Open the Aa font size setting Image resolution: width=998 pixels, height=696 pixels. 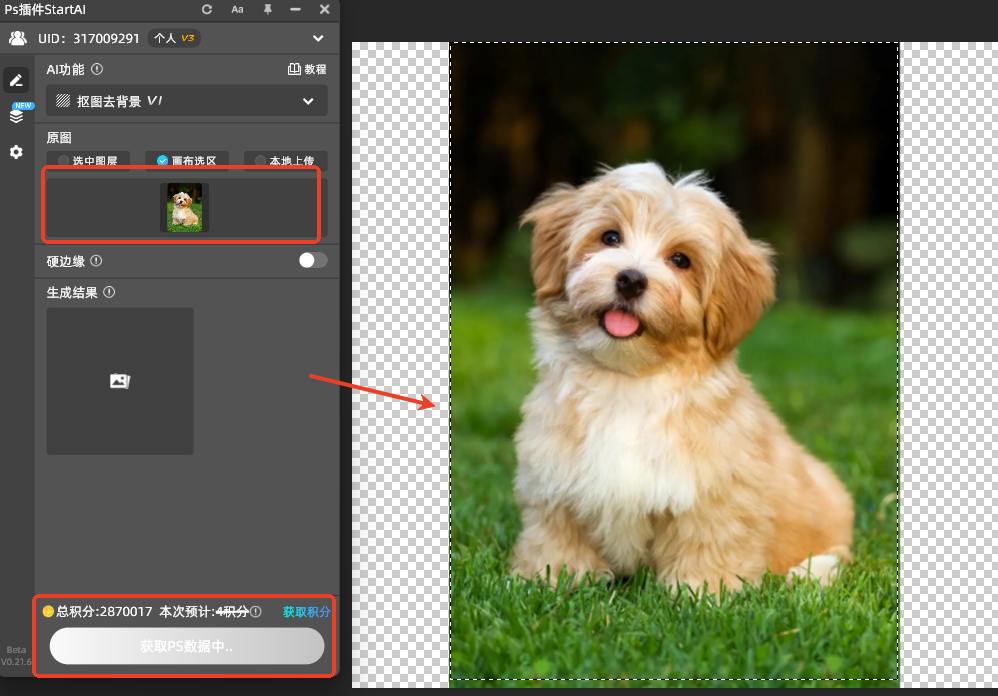pyautogui.click(x=237, y=9)
